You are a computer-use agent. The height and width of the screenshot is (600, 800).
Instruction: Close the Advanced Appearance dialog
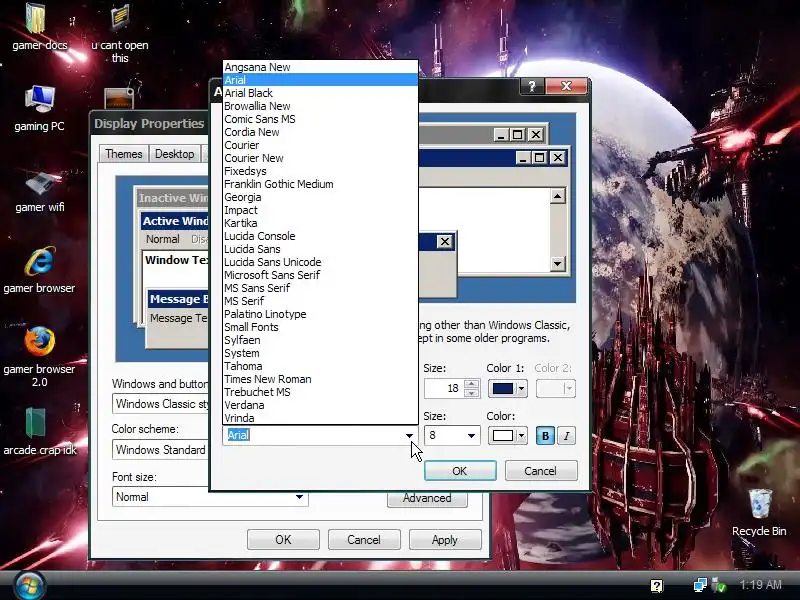[566, 86]
